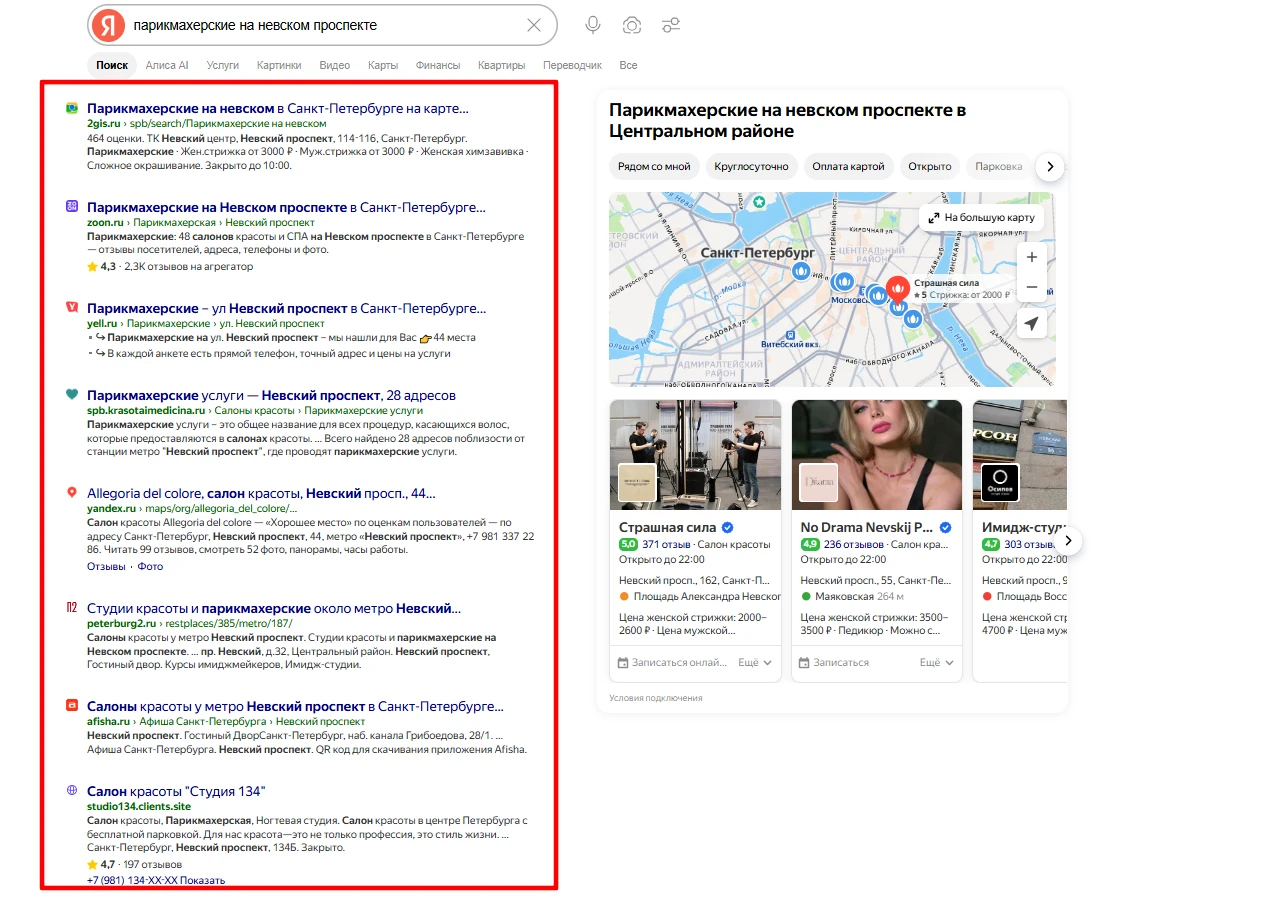The width and height of the screenshot is (1277, 902).
Task: Zoom out the map with the minus button
Action: coord(1032,287)
